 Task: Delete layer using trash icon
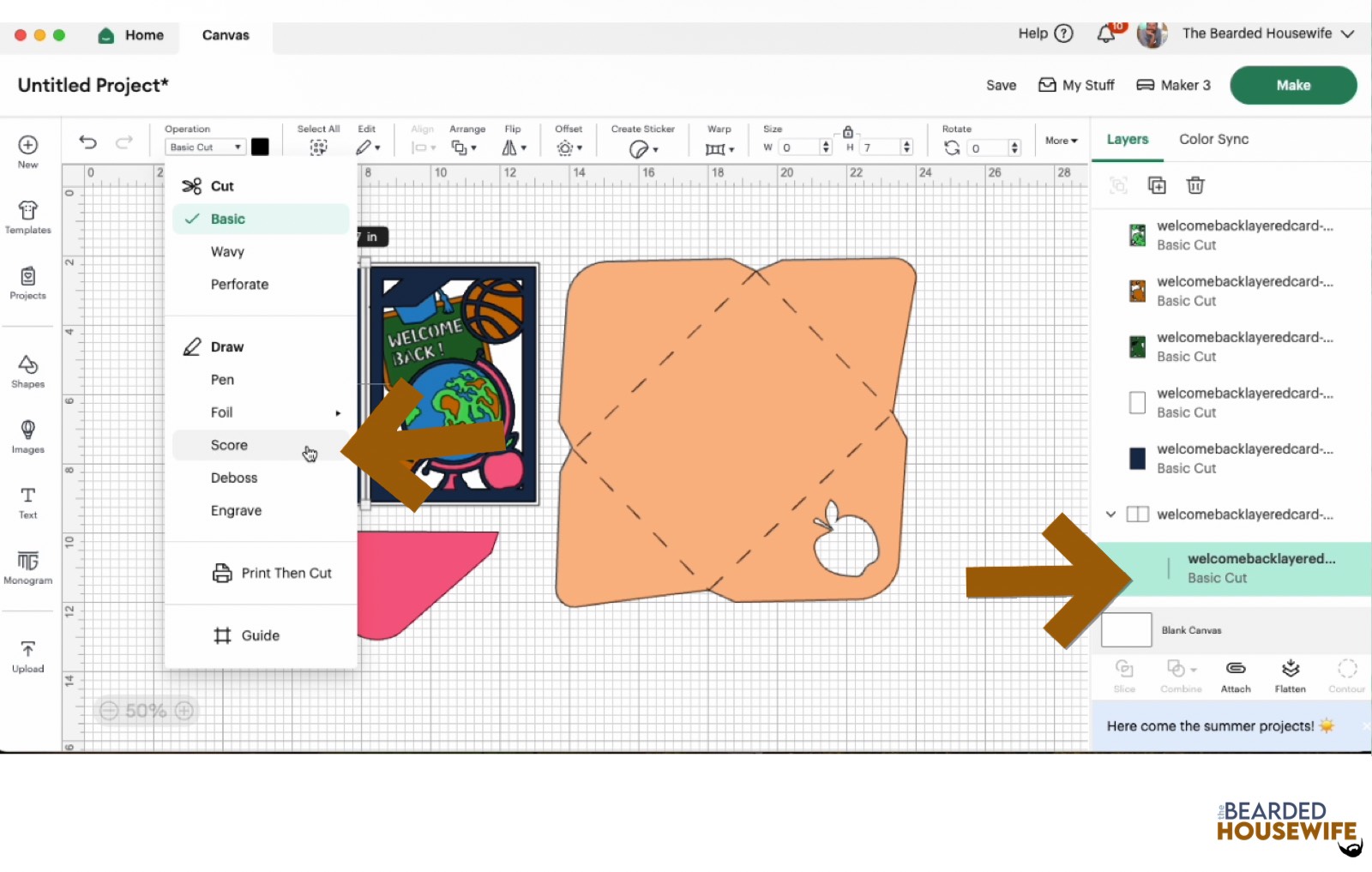1194,185
